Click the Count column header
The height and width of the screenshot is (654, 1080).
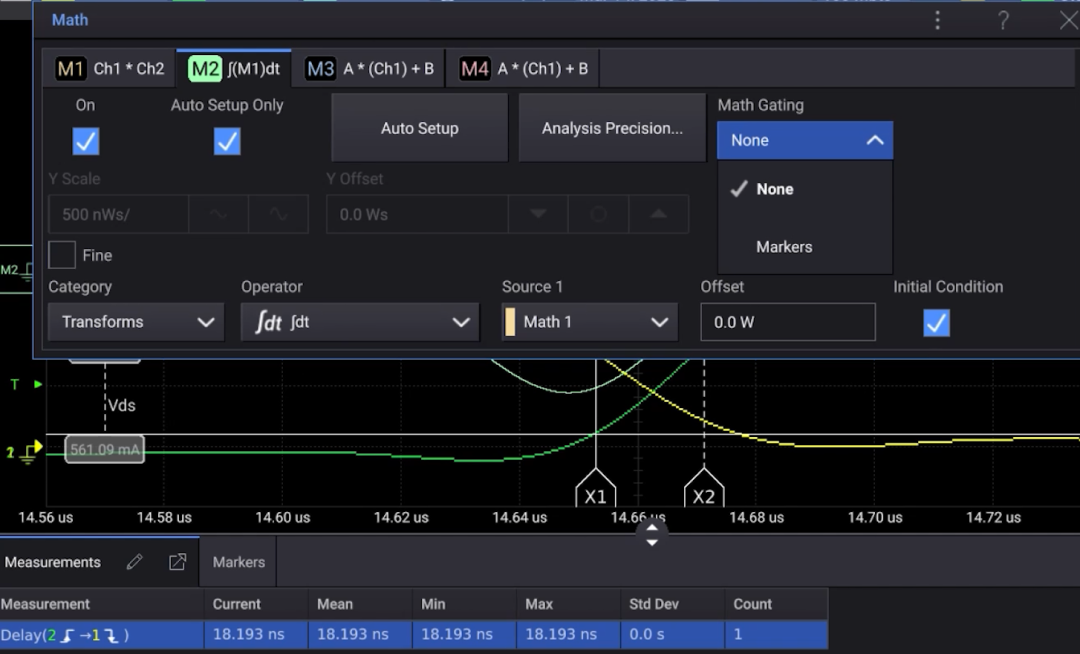click(776, 604)
